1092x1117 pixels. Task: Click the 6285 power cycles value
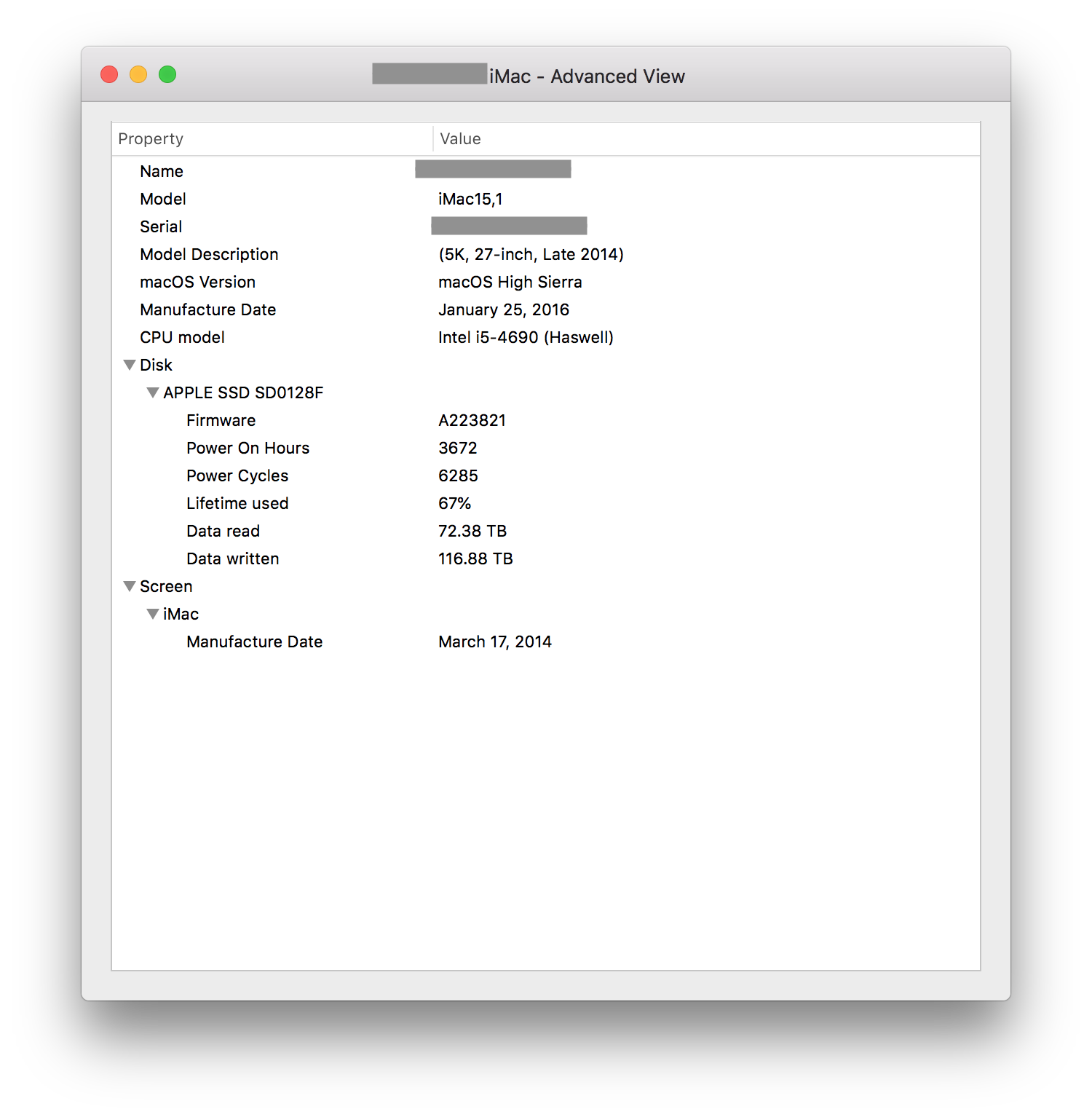click(458, 475)
